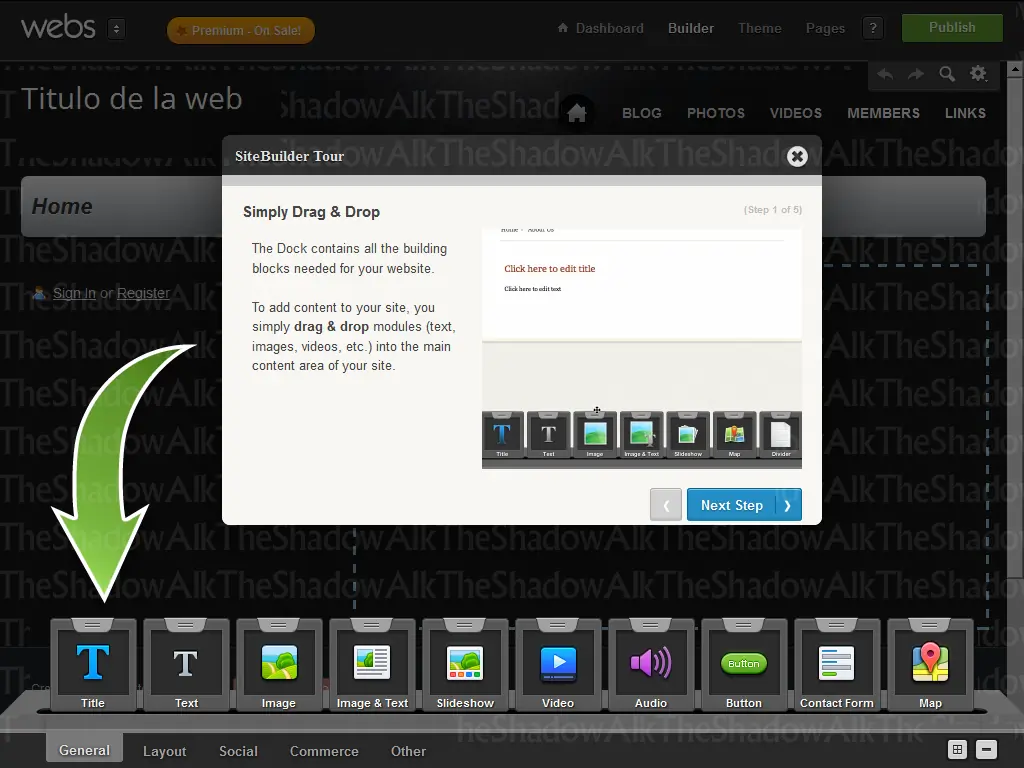1024x768 pixels.
Task: Click the home icon in the site navigation
Action: pyautogui.click(x=577, y=113)
